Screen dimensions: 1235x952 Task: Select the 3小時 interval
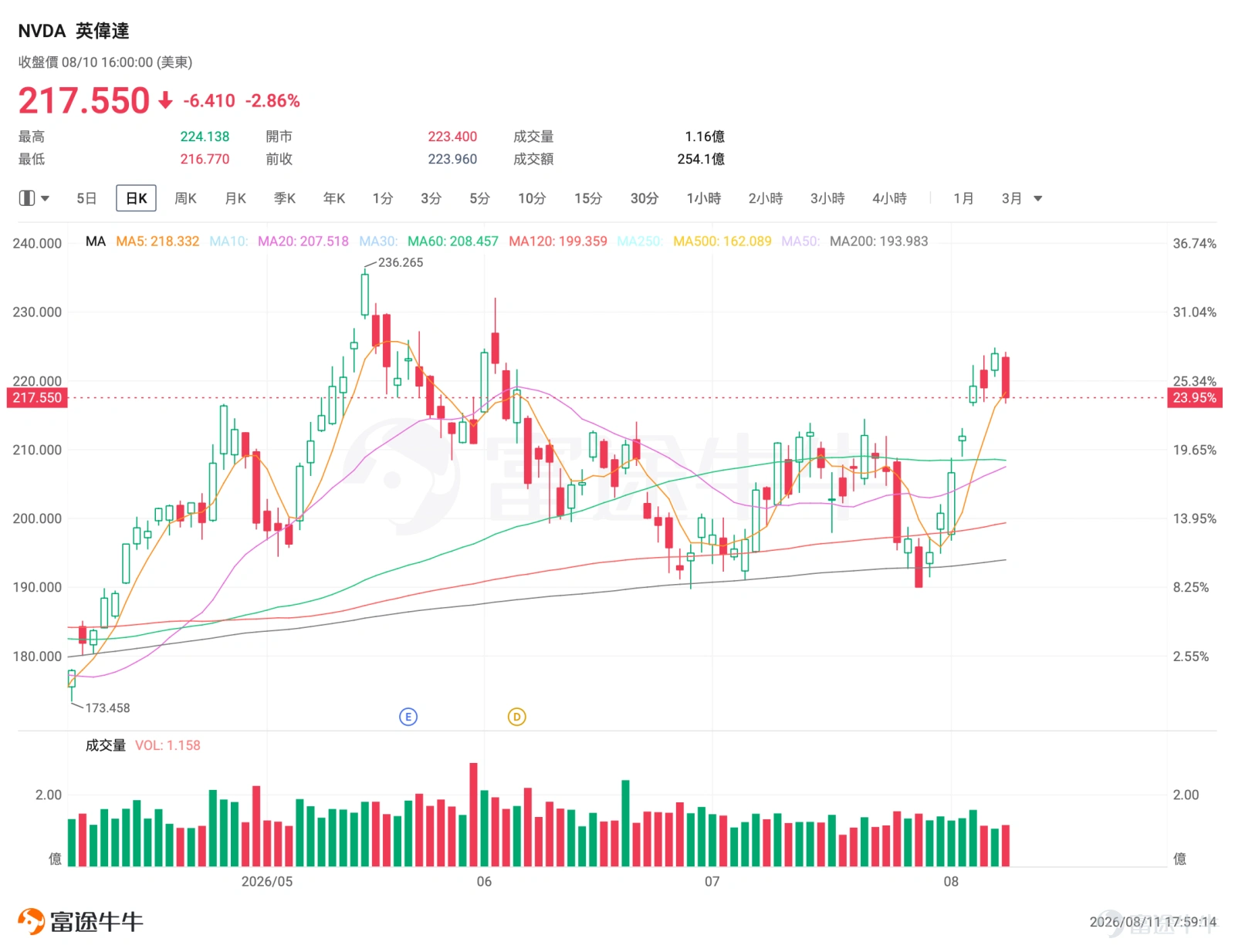[827, 198]
